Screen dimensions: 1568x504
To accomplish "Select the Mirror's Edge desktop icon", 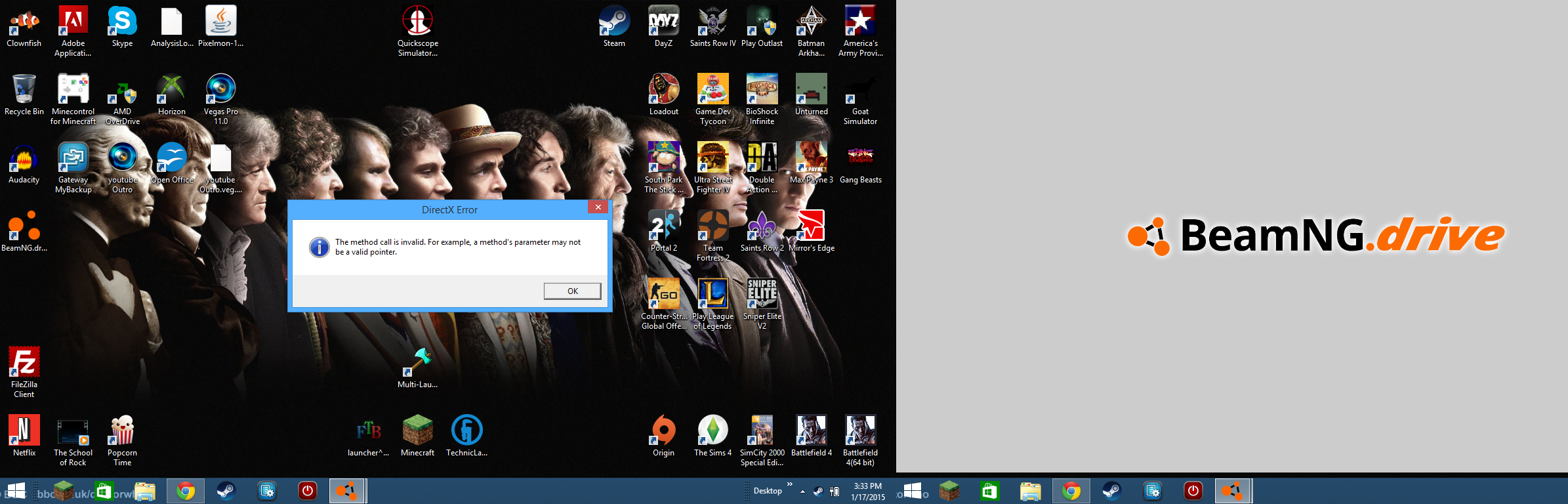I will pyautogui.click(x=812, y=232).
